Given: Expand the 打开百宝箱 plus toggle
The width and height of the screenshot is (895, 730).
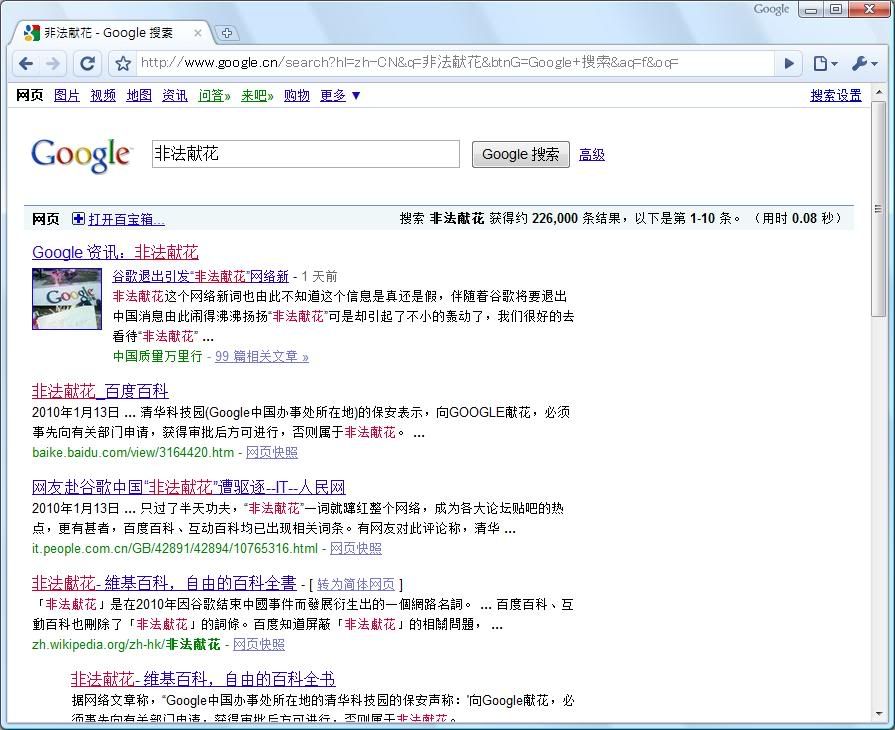Looking at the screenshot, I should pos(78,219).
